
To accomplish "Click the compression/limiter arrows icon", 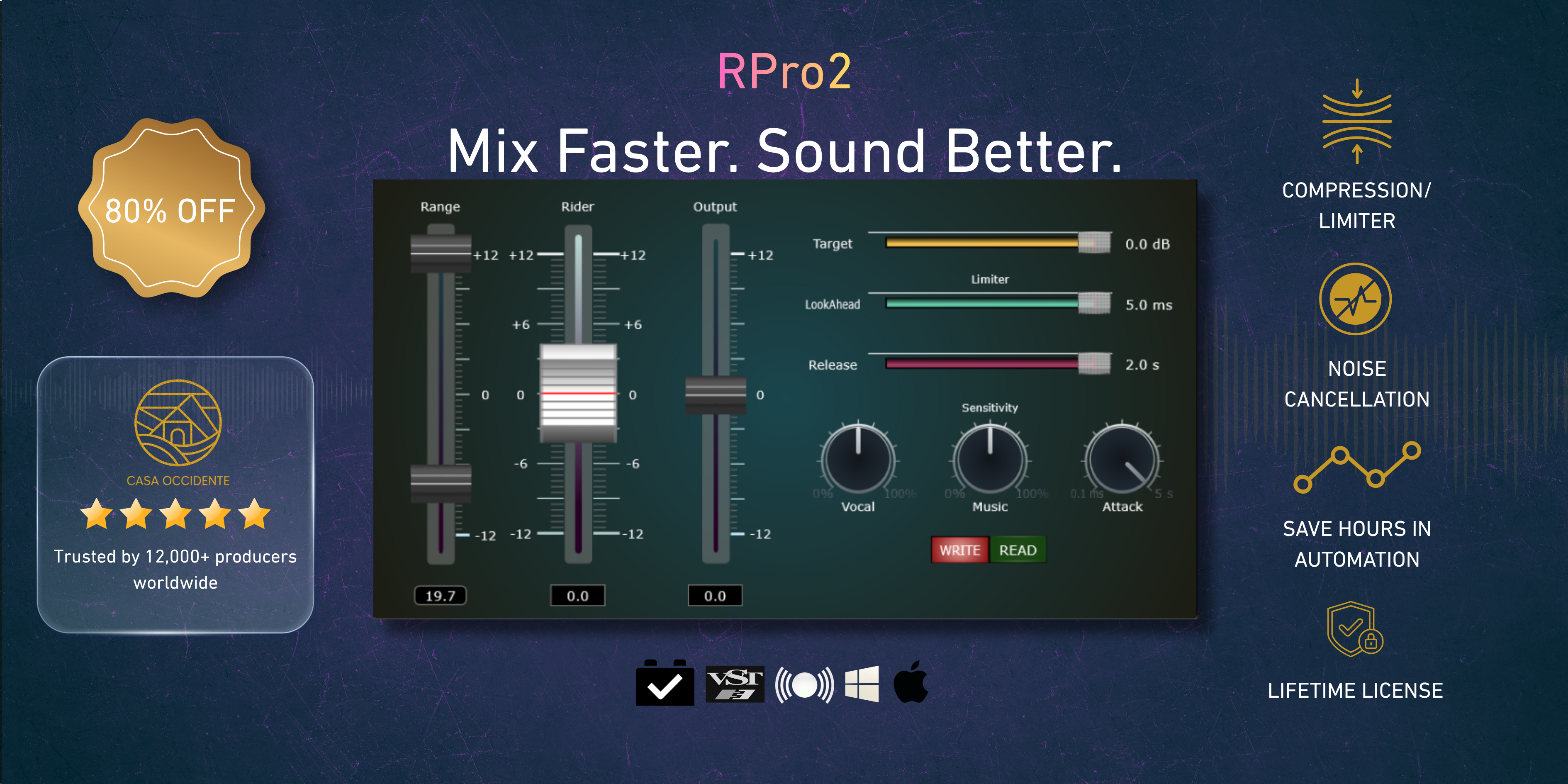I will point(1357,121).
